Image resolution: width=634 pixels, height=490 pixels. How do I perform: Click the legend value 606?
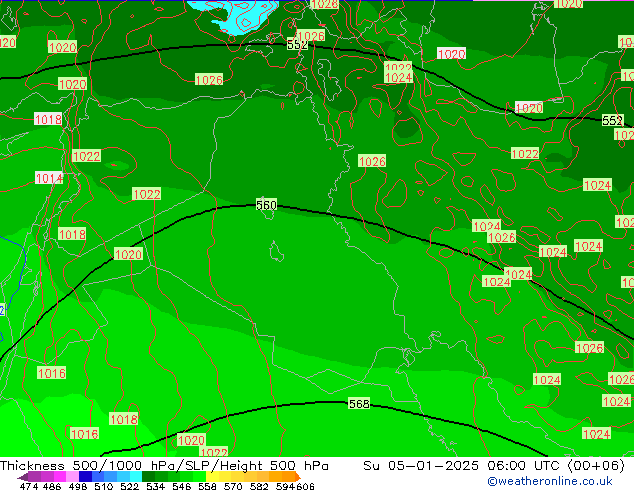click(306, 486)
